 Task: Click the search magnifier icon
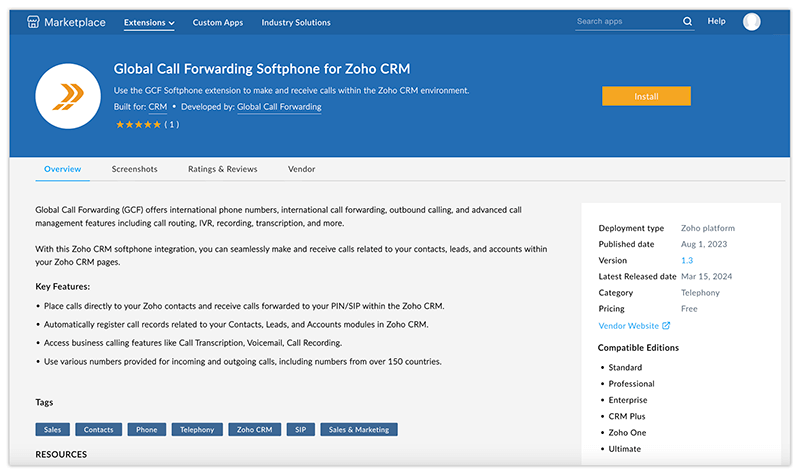(687, 21)
